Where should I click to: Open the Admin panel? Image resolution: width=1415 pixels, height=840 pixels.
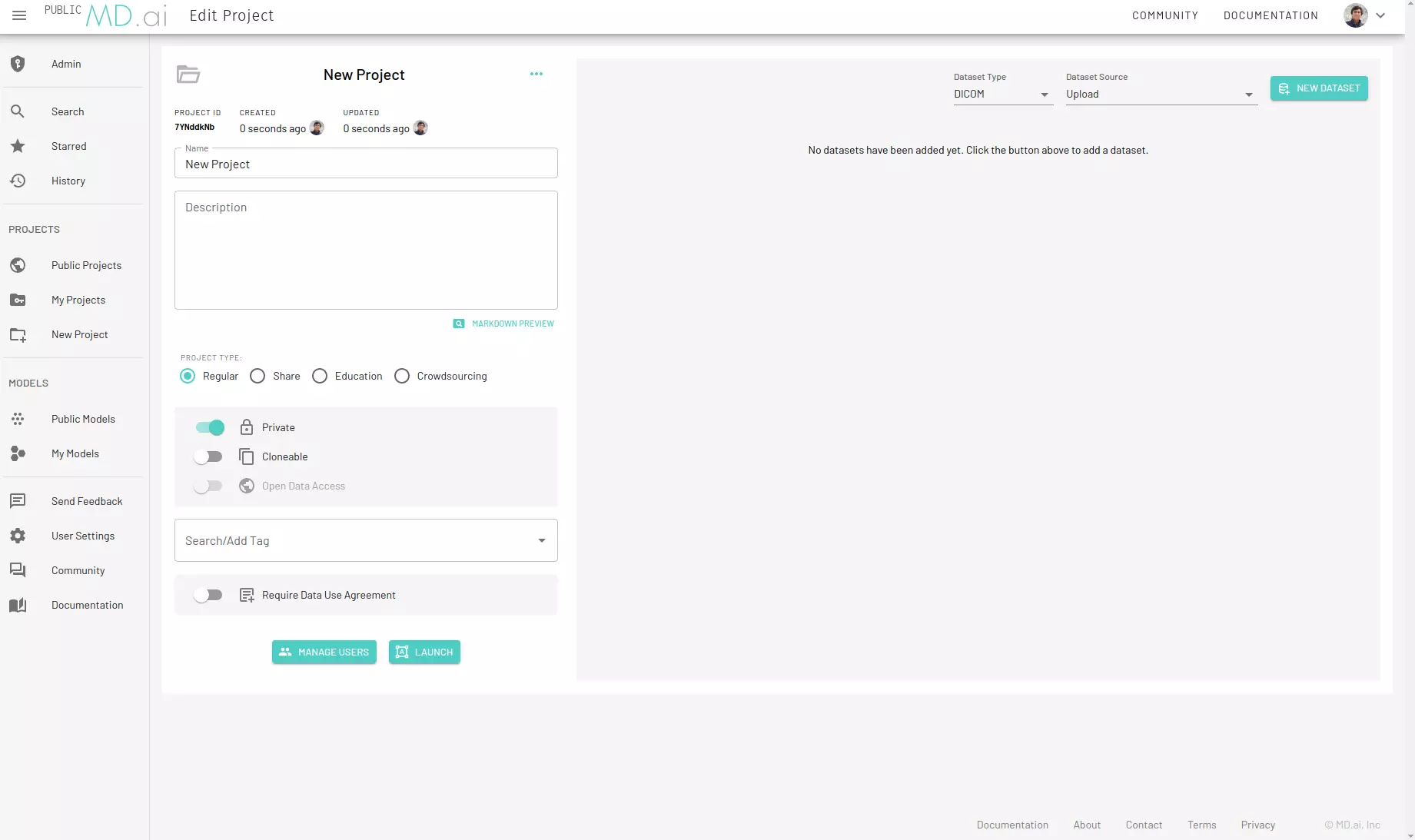pyautogui.click(x=65, y=64)
